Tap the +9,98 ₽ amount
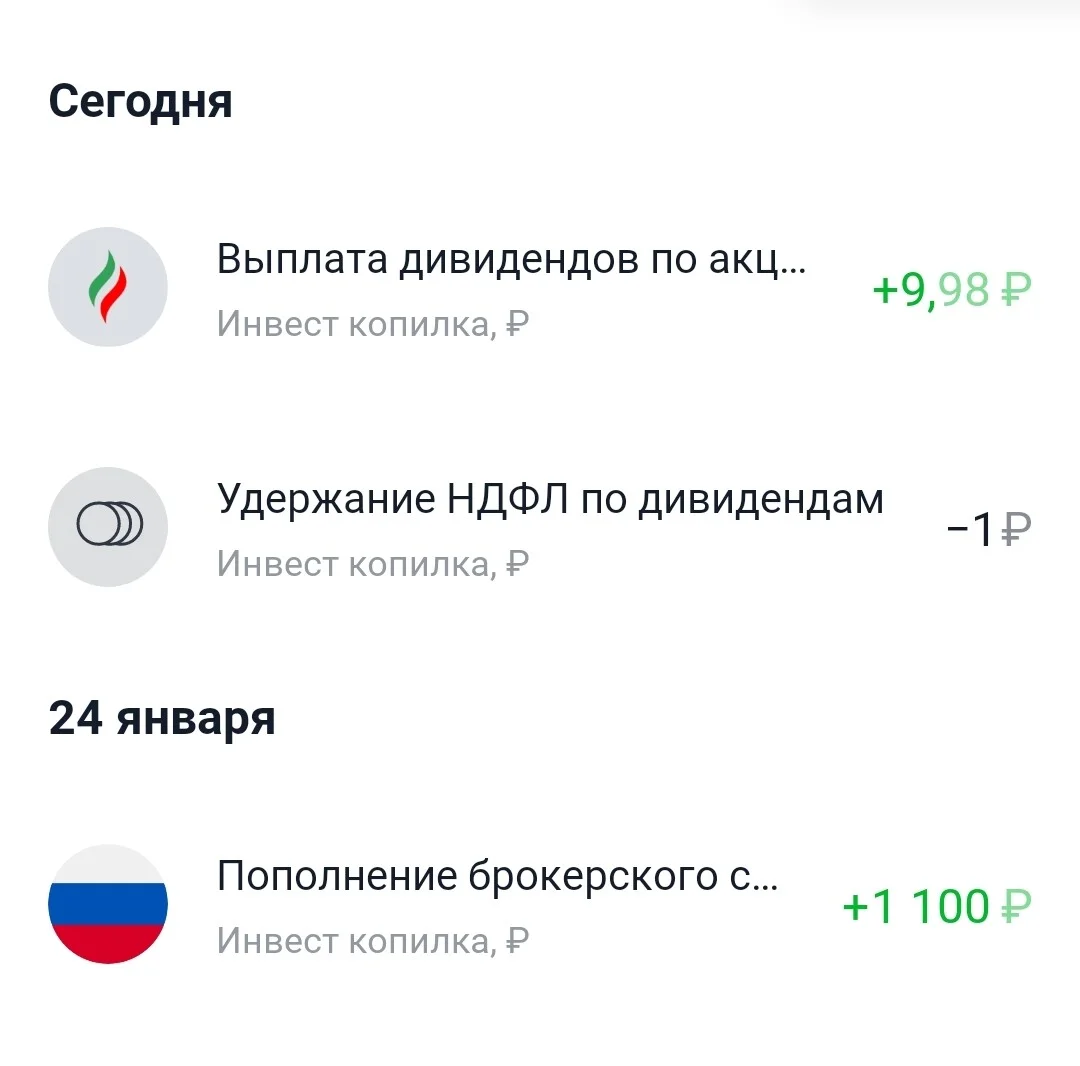Viewport: 1080px width, 1066px height. point(952,290)
